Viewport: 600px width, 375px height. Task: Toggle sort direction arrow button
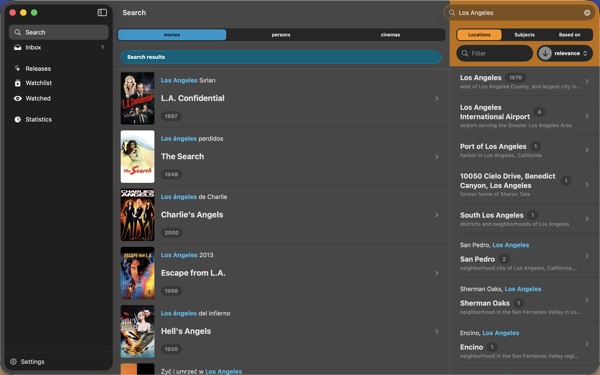(x=545, y=53)
